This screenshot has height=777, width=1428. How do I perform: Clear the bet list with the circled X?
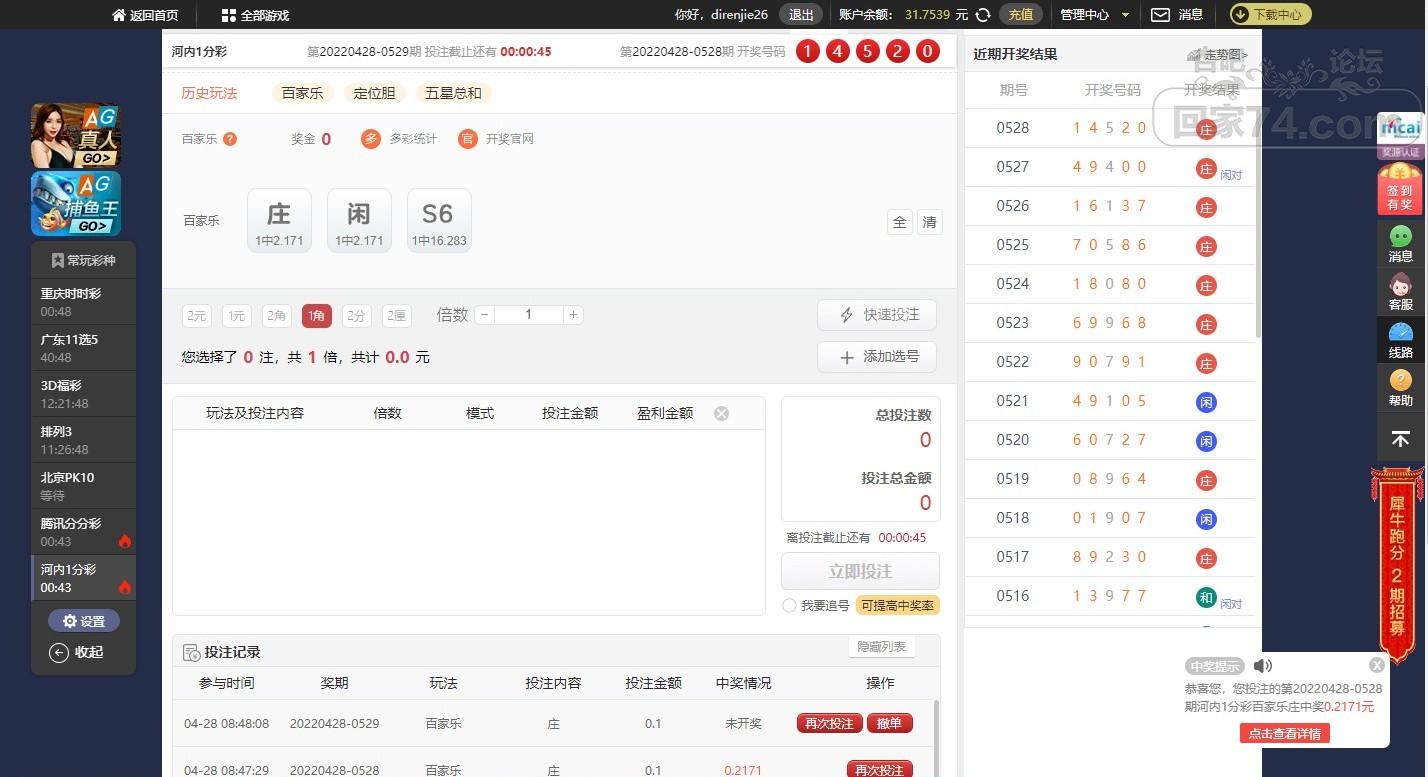click(721, 413)
